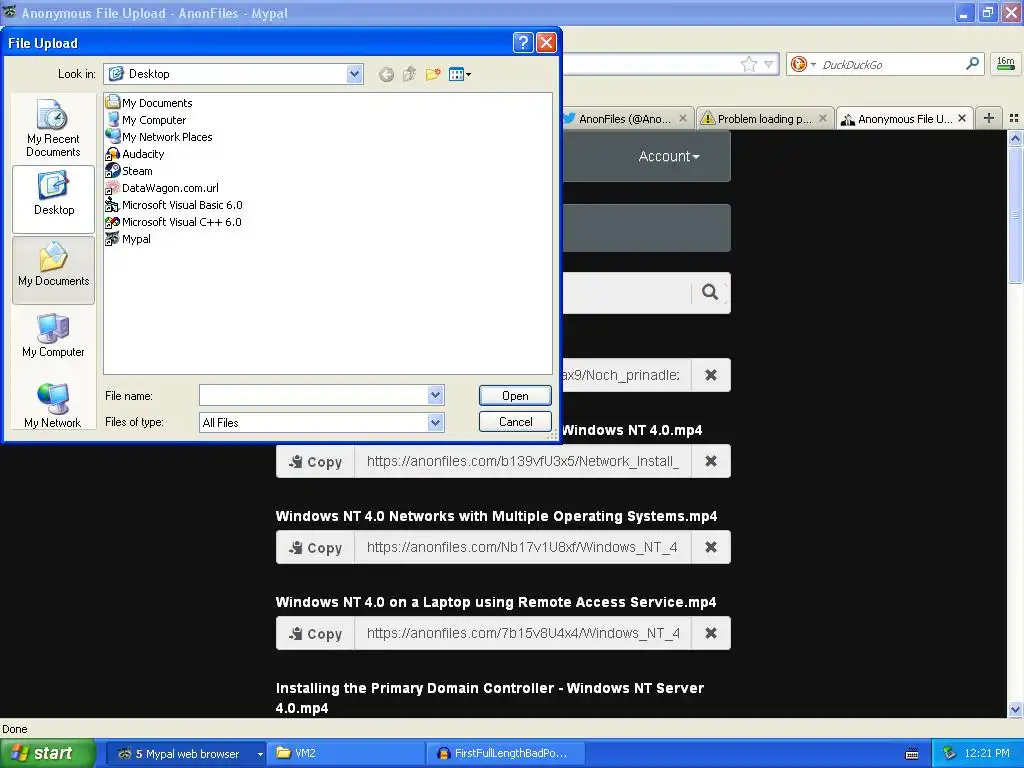The height and width of the screenshot is (768, 1024).
Task: Click the Network_Install URL field
Action: point(522,461)
